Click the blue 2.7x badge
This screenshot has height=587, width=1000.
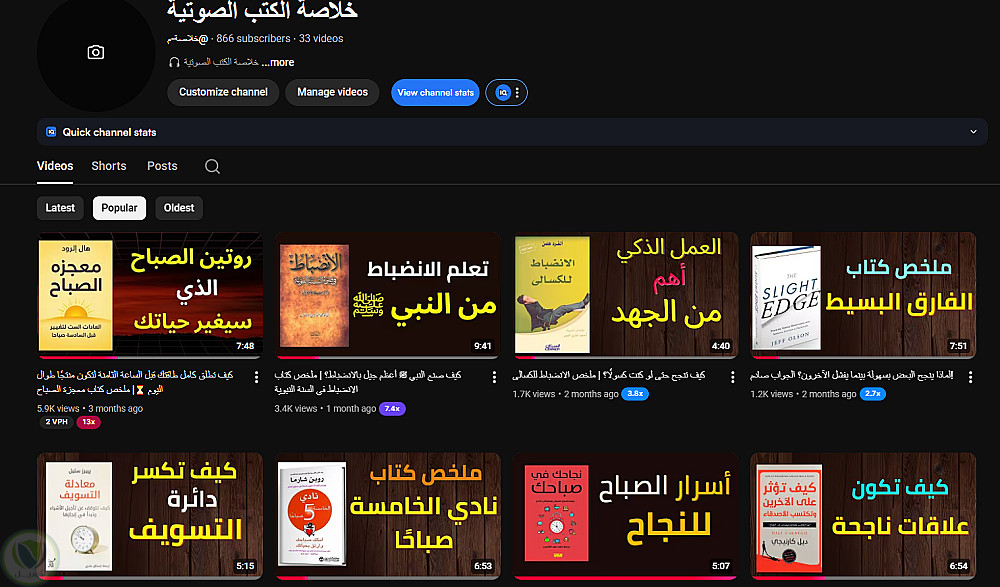coord(873,394)
